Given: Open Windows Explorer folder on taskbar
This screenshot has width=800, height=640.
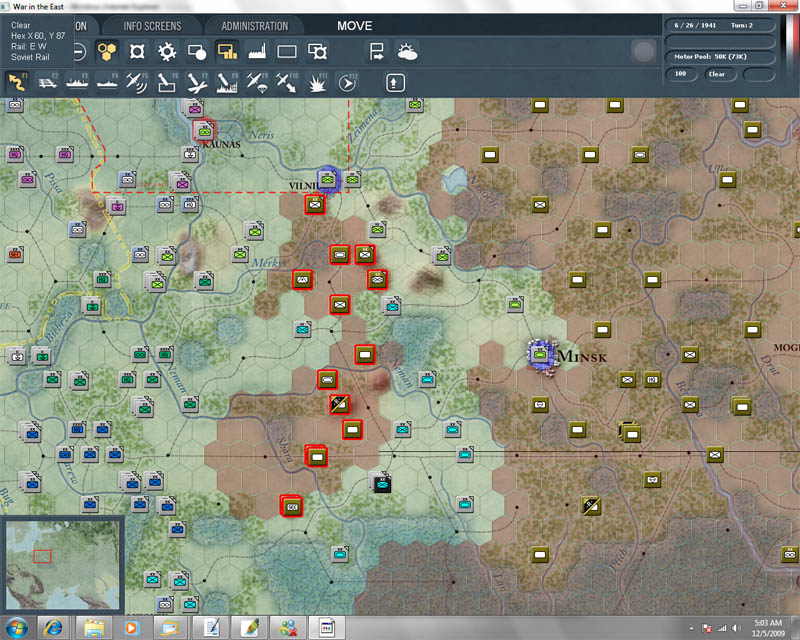Looking at the screenshot, I should [x=94, y=627].
